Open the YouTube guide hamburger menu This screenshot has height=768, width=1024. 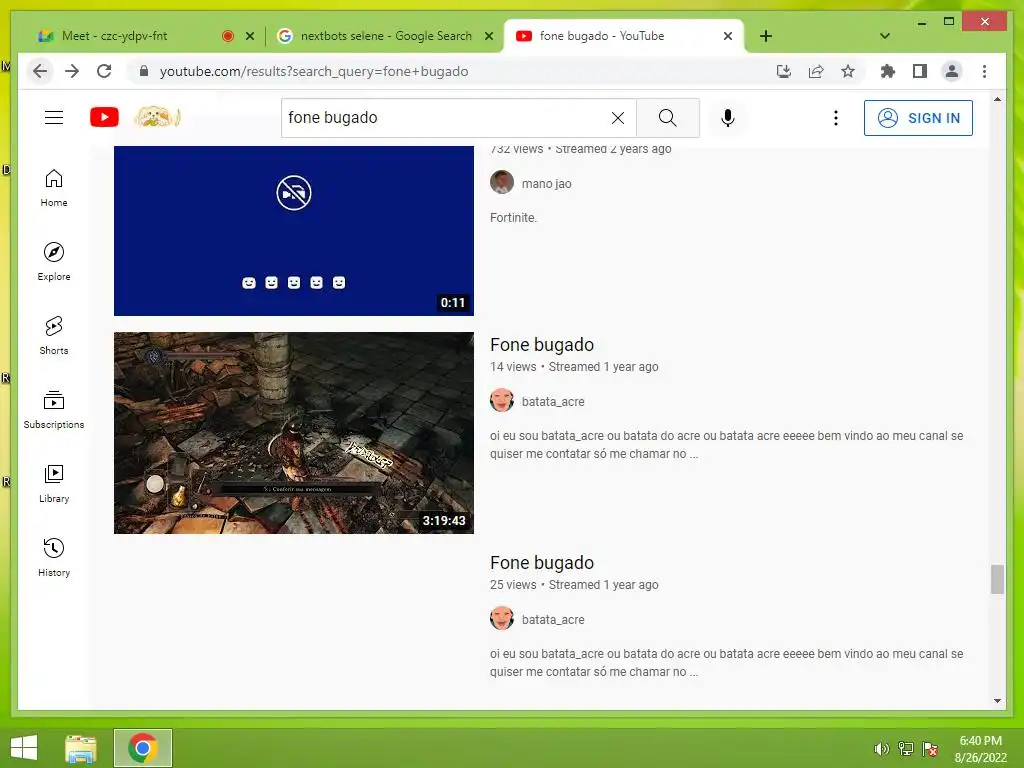coord(54,118)
